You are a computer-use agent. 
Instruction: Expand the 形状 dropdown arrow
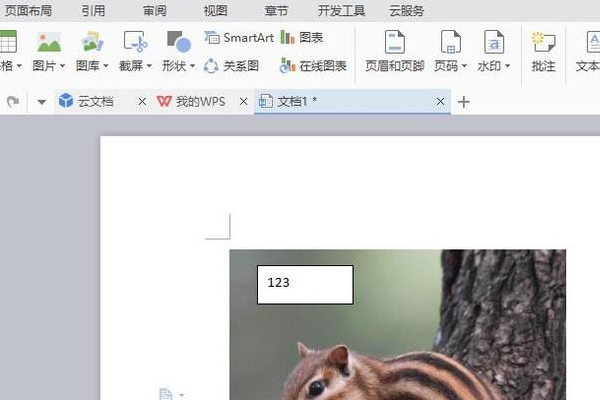pos(193,66)
